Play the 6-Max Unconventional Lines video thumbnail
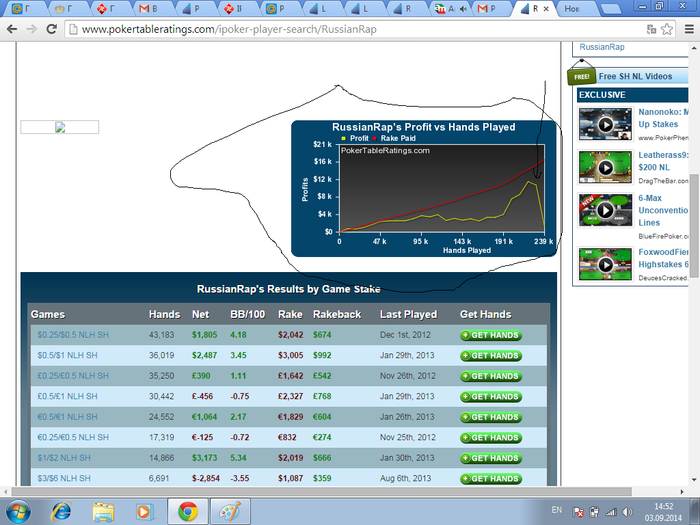This screenshot has height=525, width=700. (x=605, y=210)
